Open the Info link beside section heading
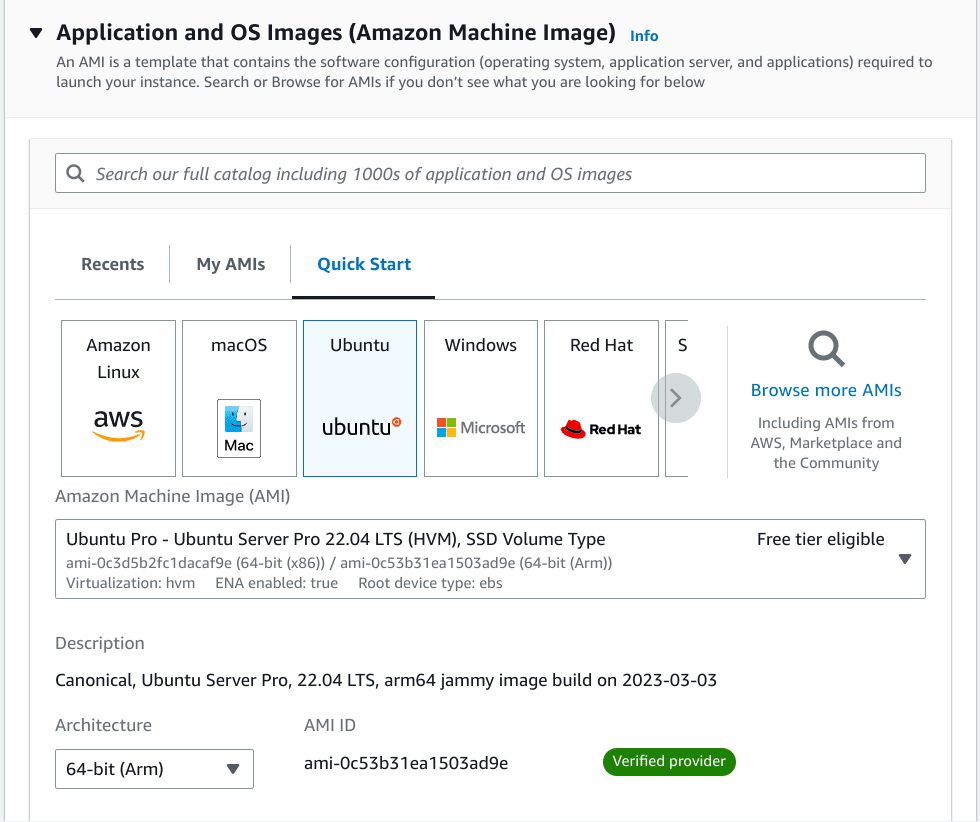Viewport: 980px width, 822px height. [644, 36]
